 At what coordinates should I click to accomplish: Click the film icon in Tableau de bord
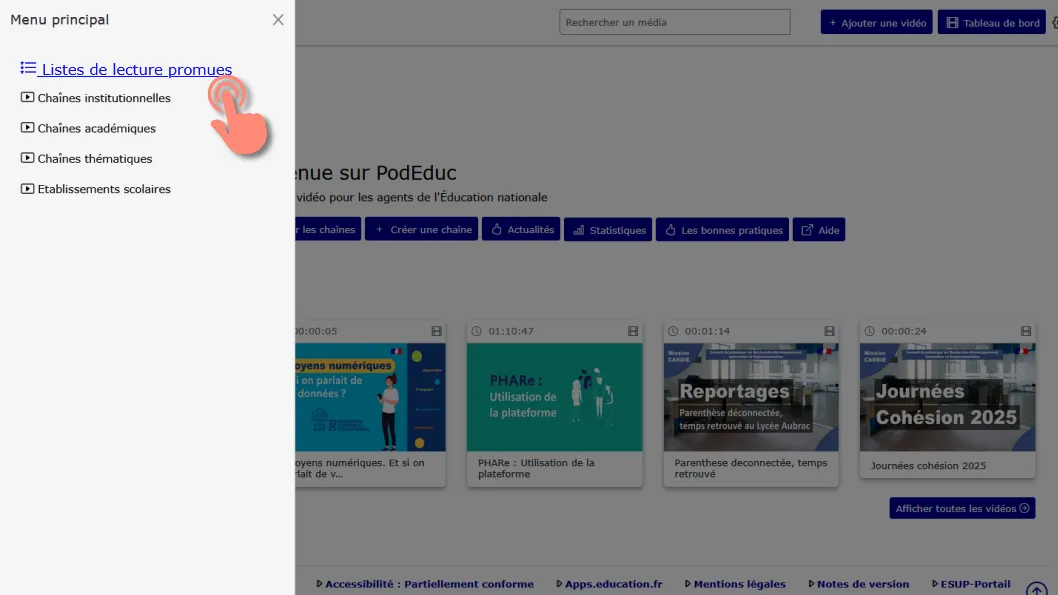pos(952,22)
